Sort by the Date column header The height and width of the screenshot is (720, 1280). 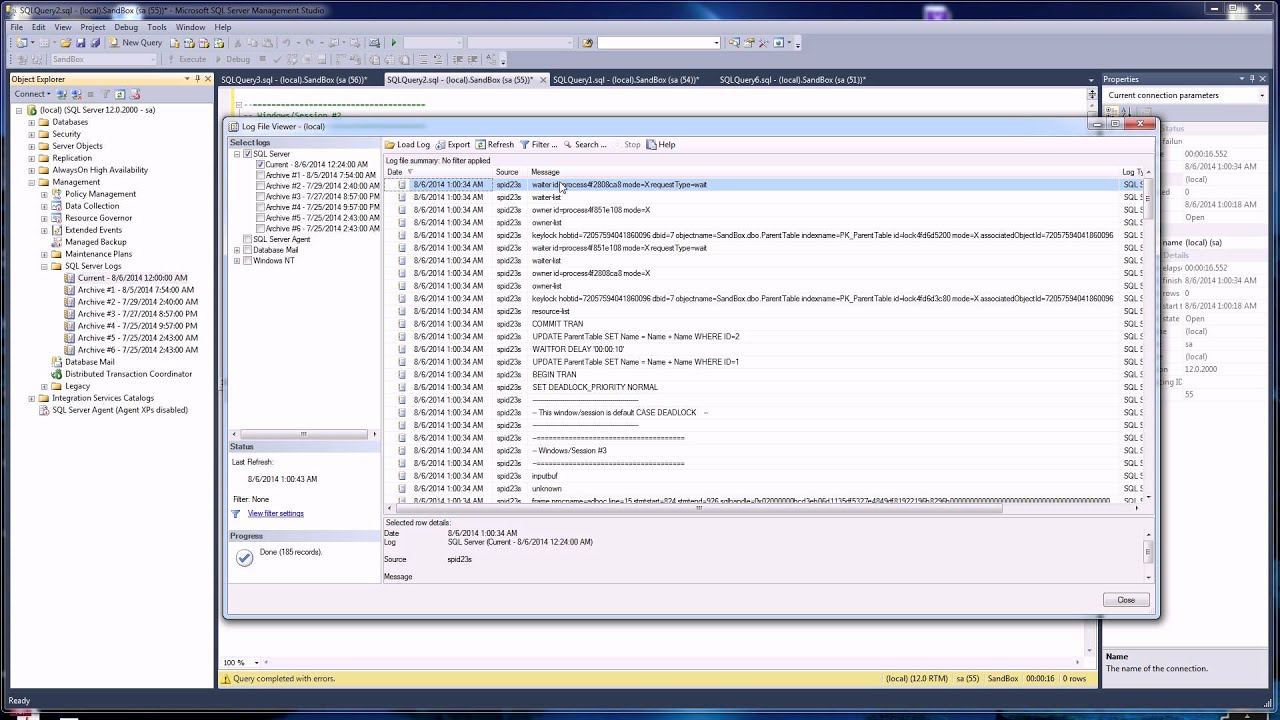[x=439, y=172]
